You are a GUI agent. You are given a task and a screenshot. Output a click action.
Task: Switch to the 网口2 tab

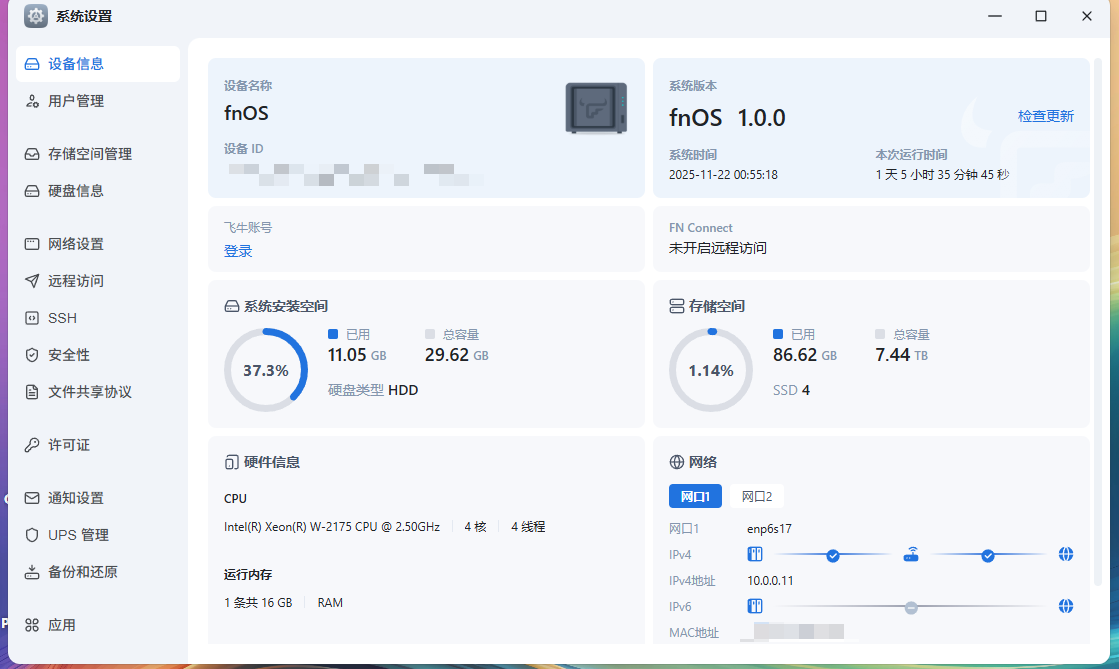click(757, 496)
